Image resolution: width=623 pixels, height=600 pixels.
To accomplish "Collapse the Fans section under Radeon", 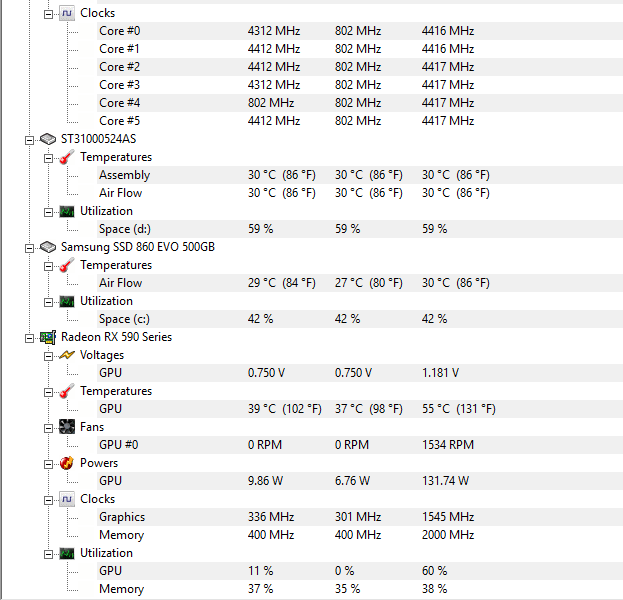I will point(48,428).
